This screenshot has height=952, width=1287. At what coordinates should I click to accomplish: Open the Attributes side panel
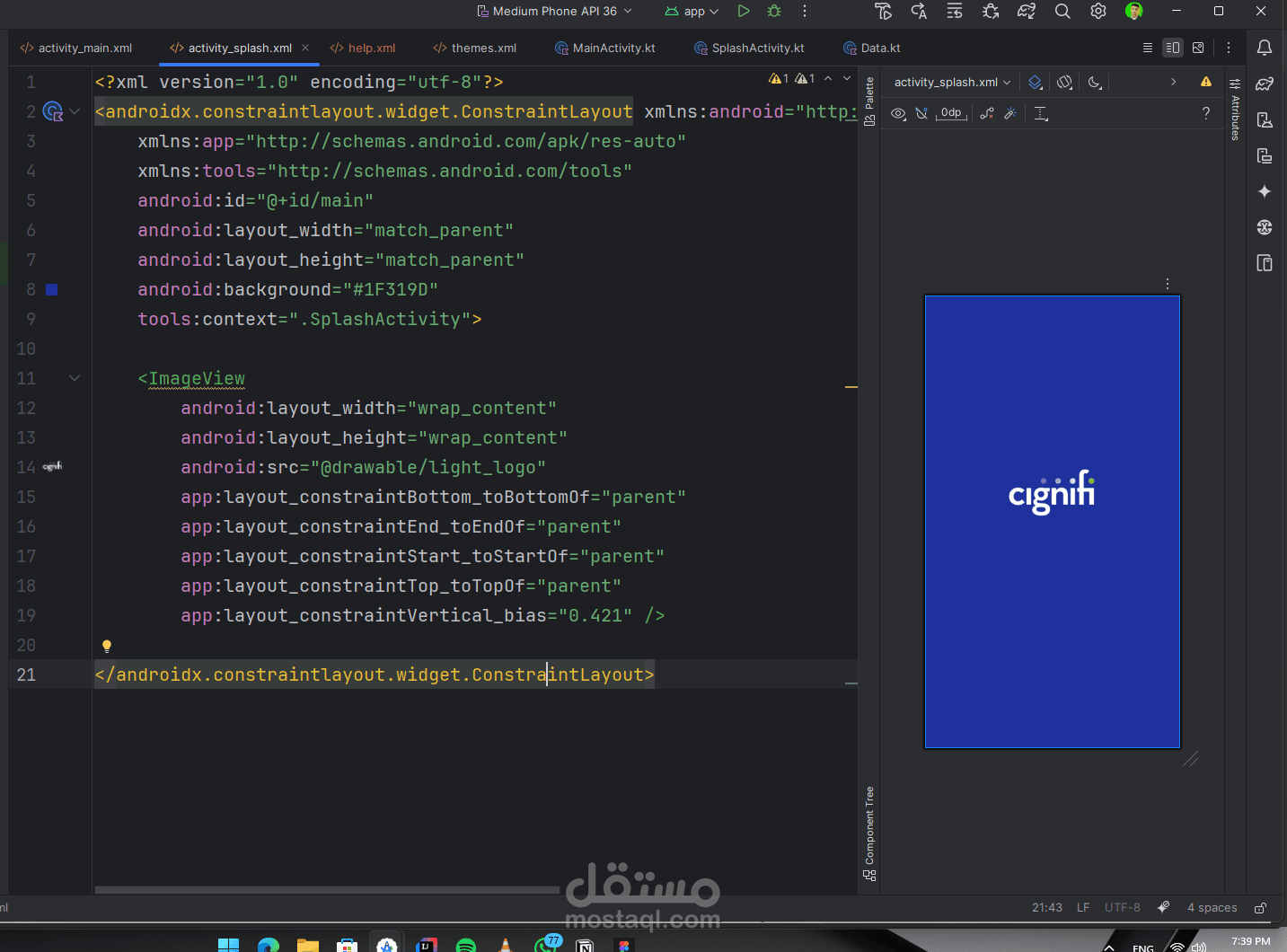point(1235,110)
